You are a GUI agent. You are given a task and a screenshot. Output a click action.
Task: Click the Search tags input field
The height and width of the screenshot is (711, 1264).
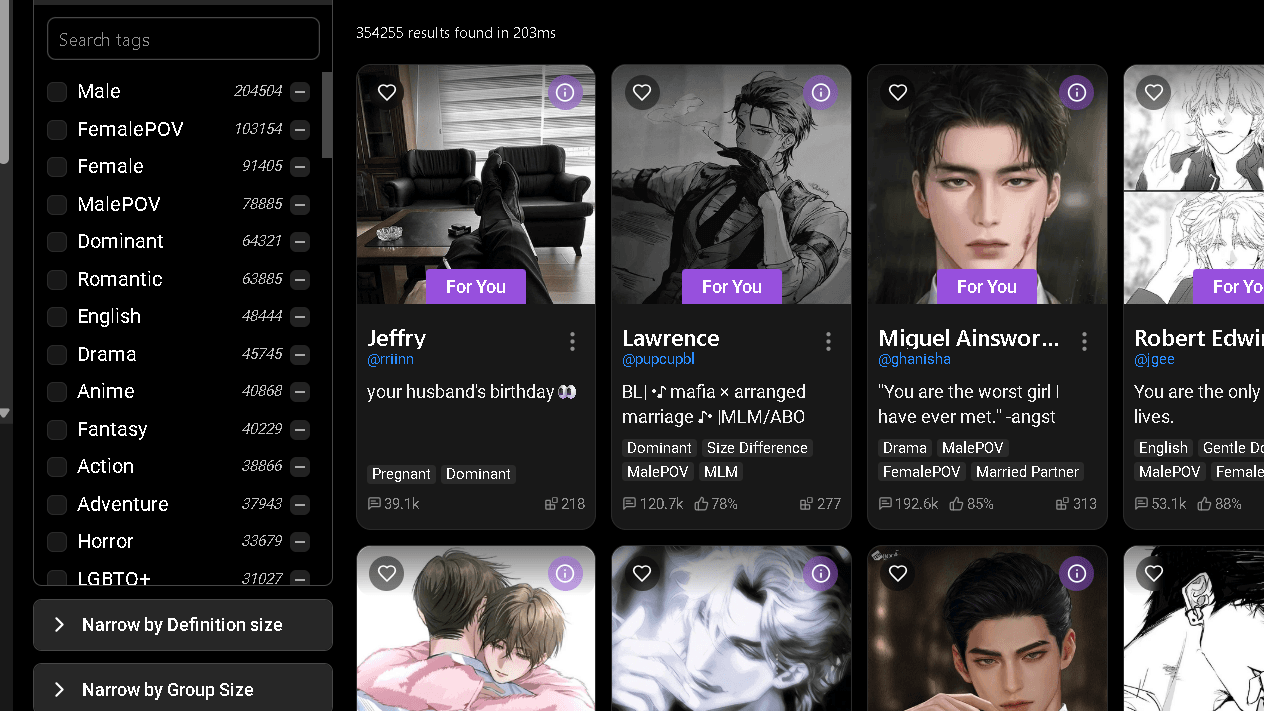click(x=183, y=39)
